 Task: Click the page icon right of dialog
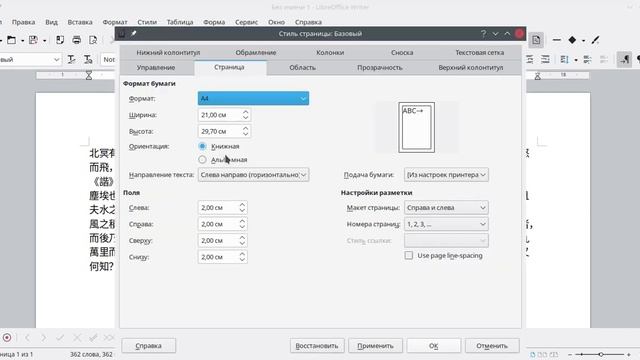pyautogui.click(x=536, y=40)
